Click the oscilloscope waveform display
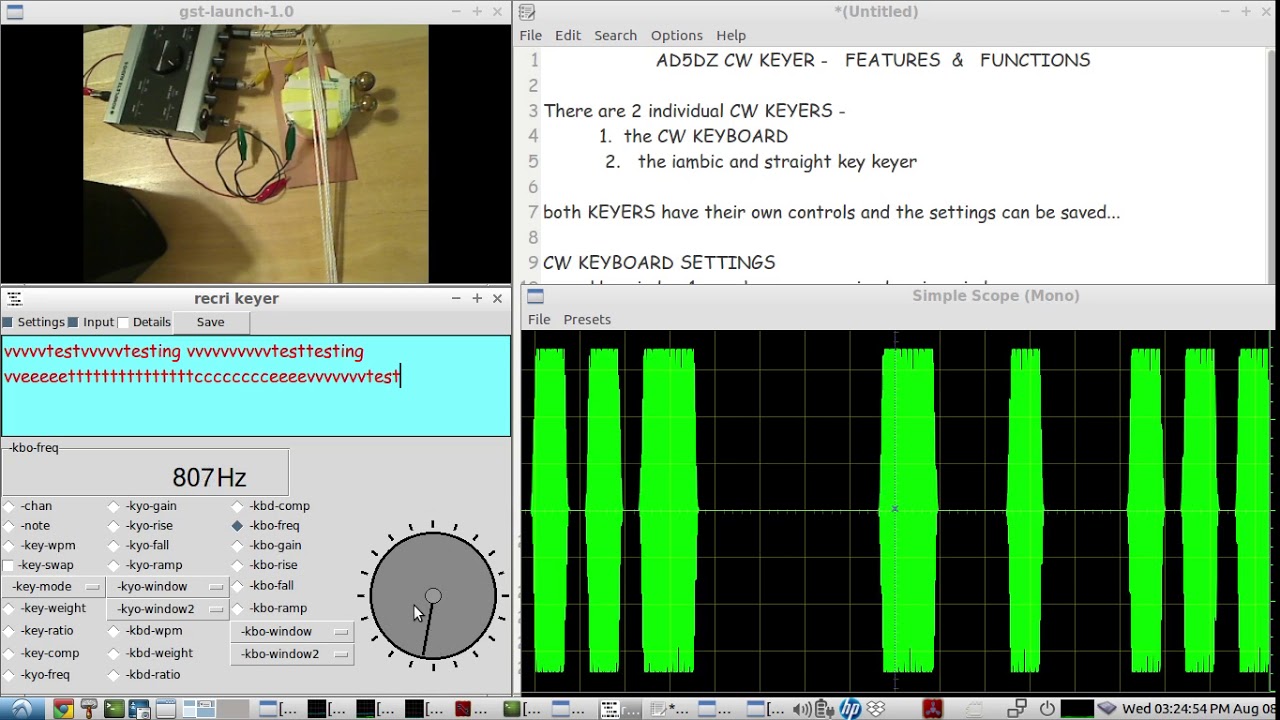Image resolution: width=1280 pixels, height=720 pixels. [x=896, y=510]
